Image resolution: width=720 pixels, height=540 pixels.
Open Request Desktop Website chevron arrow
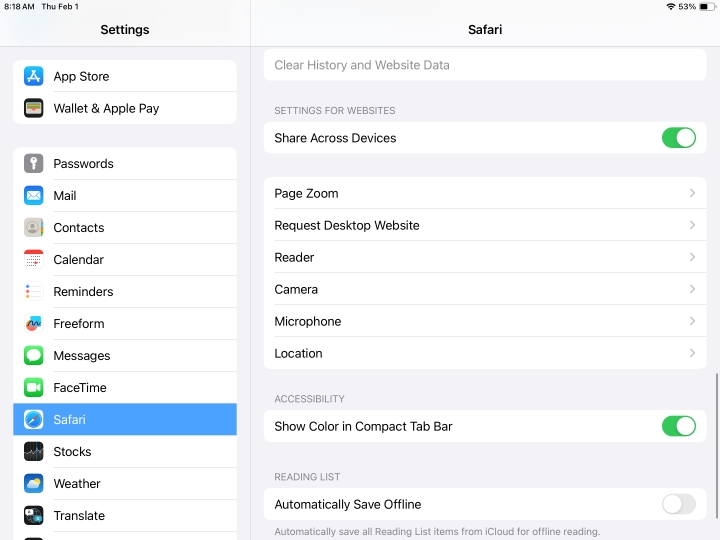tap(692, 225)
